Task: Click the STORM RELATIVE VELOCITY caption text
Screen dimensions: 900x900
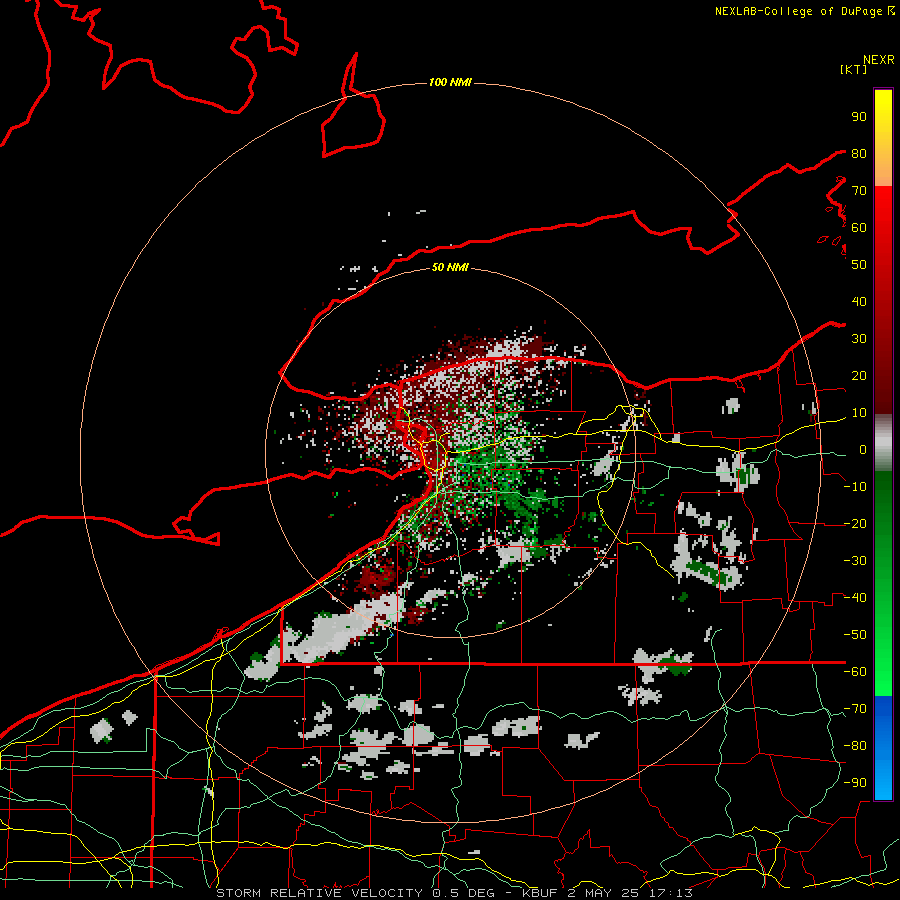Action: 319,893
